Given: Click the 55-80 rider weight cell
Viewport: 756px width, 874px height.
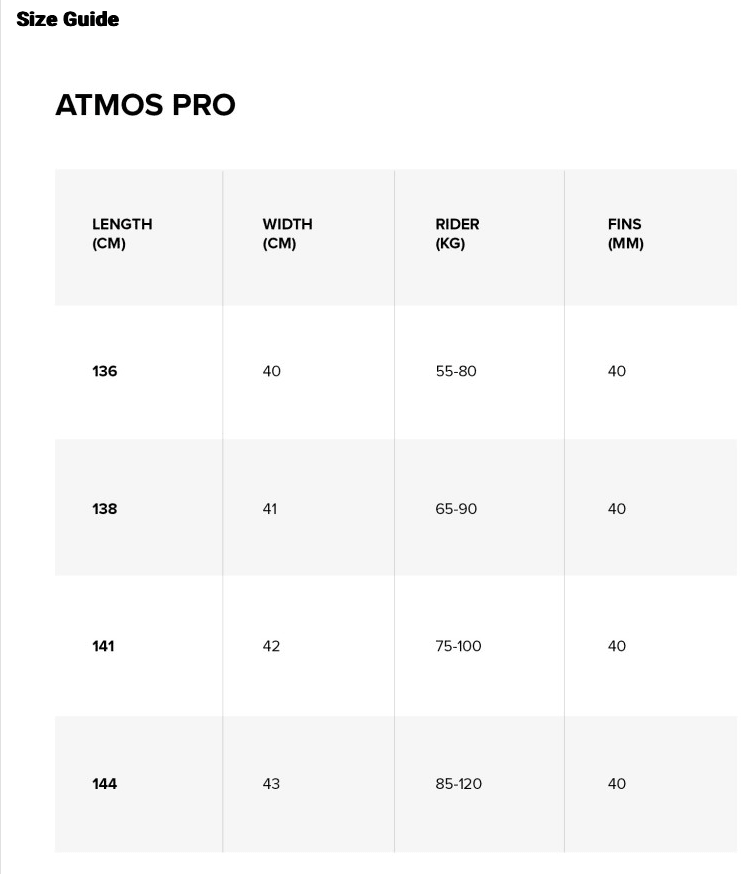Looking at the screenshot, I should 456,371.
